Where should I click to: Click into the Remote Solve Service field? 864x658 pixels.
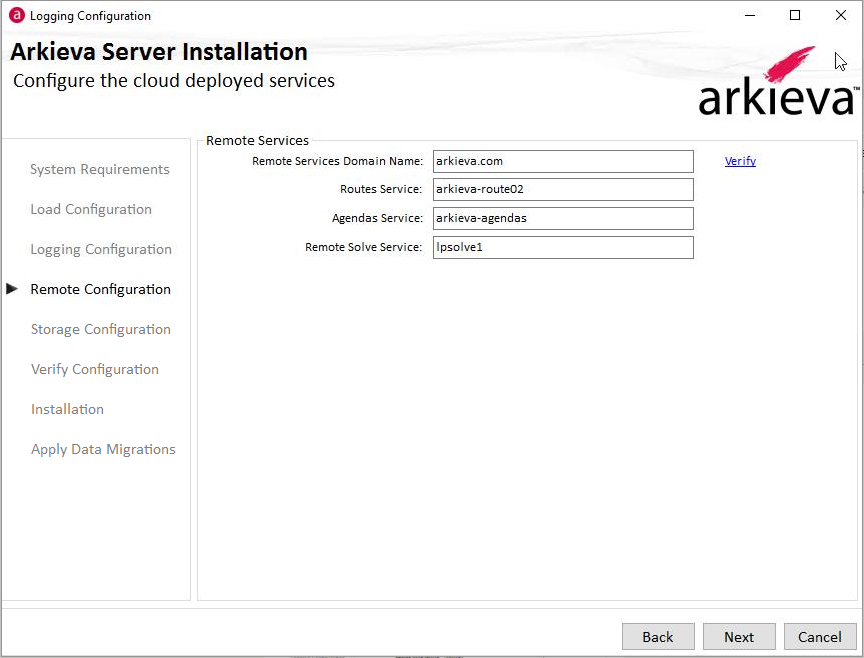pos(563,247)
